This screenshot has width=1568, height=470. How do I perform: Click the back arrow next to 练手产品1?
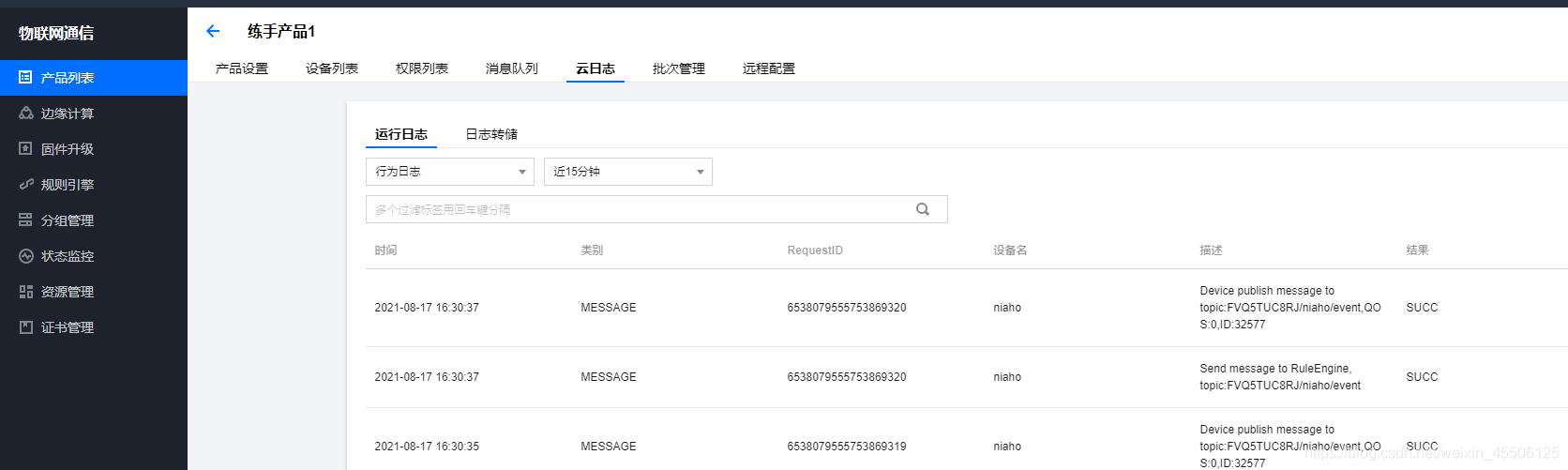(x=213, y=31)
